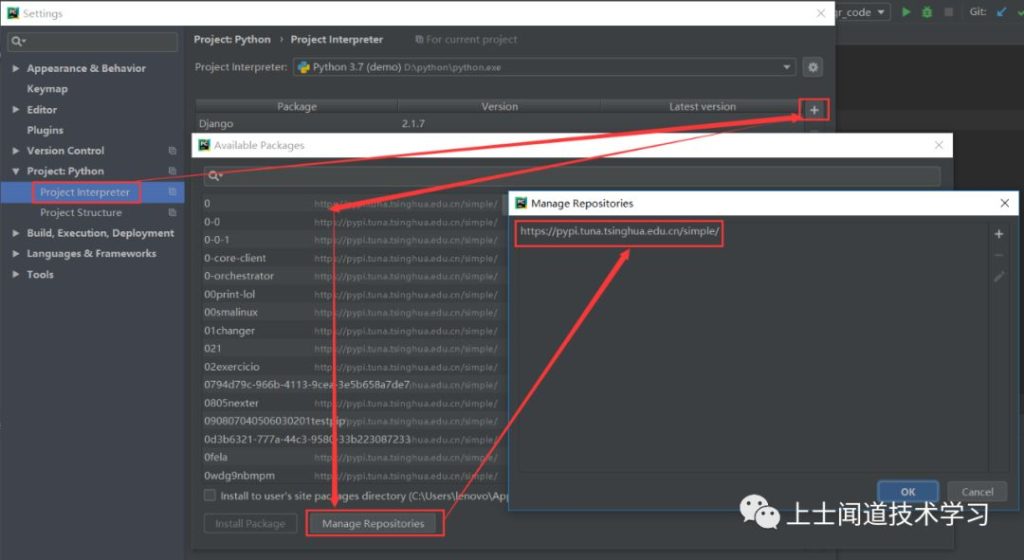Close the Available Packages window
The width and height of the screenshot is (1024, 560).
pos(938,145)
